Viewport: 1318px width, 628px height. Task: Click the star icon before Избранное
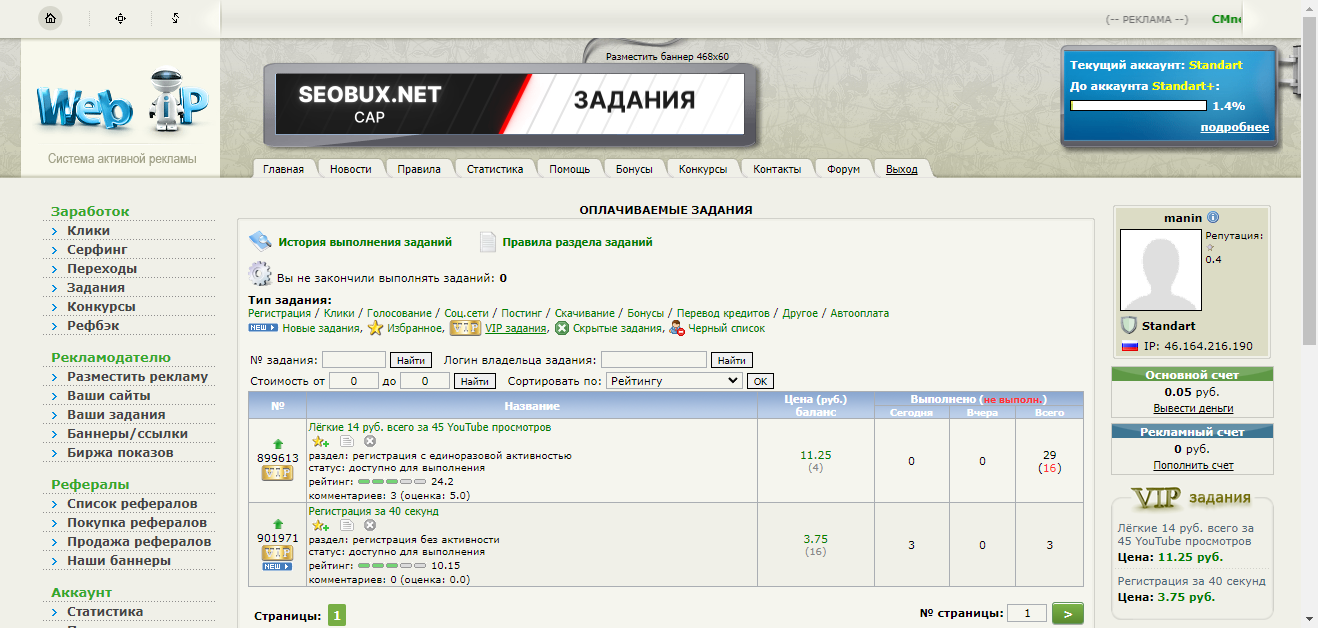(x=375, y=327)
